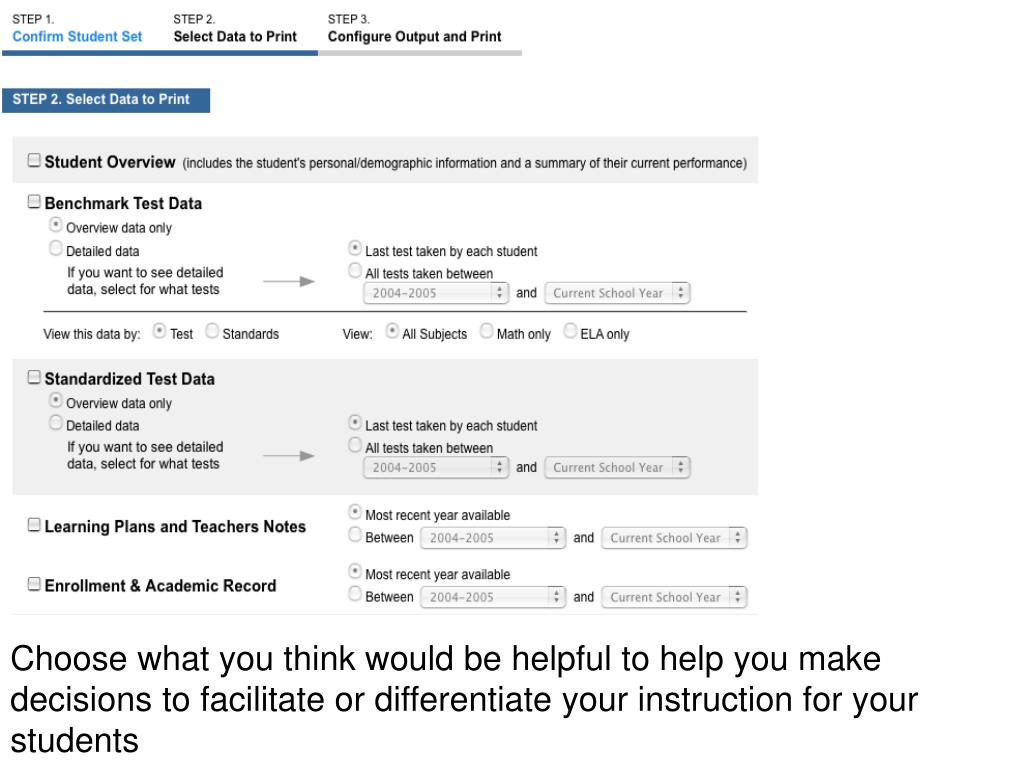Image resolution: width=1024 pixels, height=768 pixels.
Task: Check Learning Plans and Teachers Notes
Action: point(34,524)
